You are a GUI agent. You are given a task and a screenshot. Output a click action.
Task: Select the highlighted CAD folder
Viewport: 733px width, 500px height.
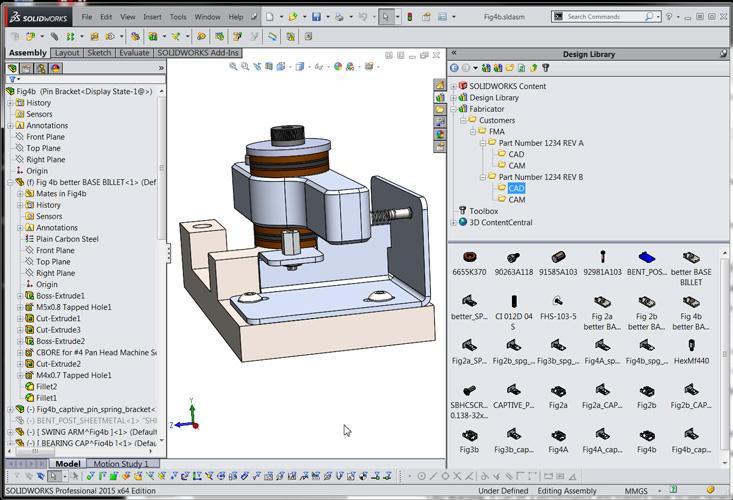516,188
